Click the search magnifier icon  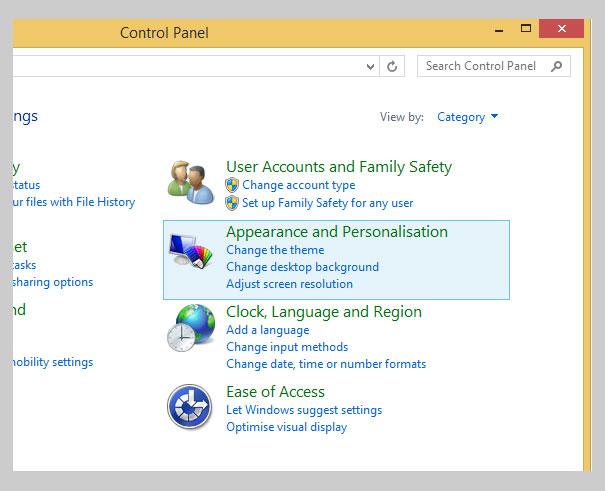click(556, 66)
